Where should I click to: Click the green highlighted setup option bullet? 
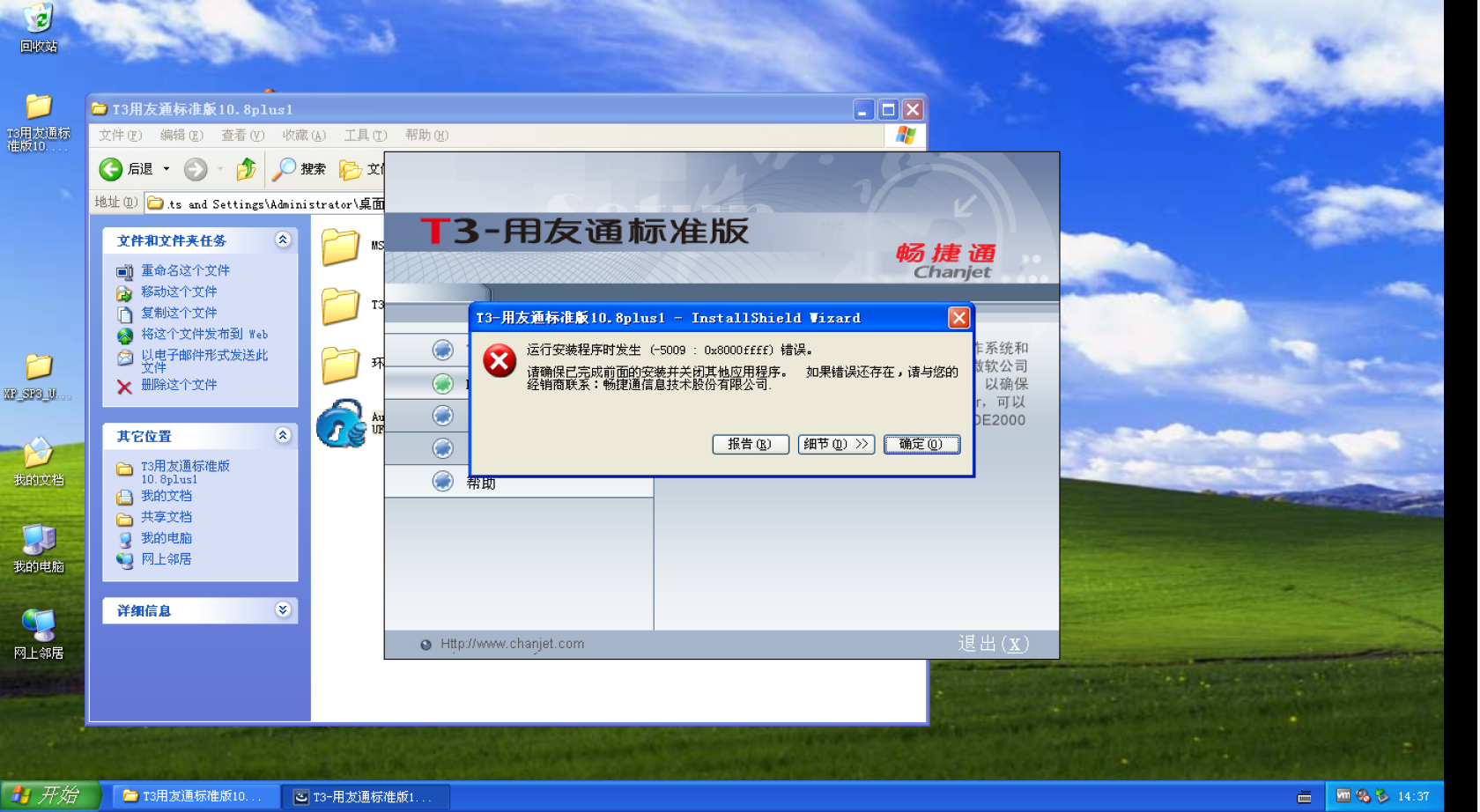(443, 383)
